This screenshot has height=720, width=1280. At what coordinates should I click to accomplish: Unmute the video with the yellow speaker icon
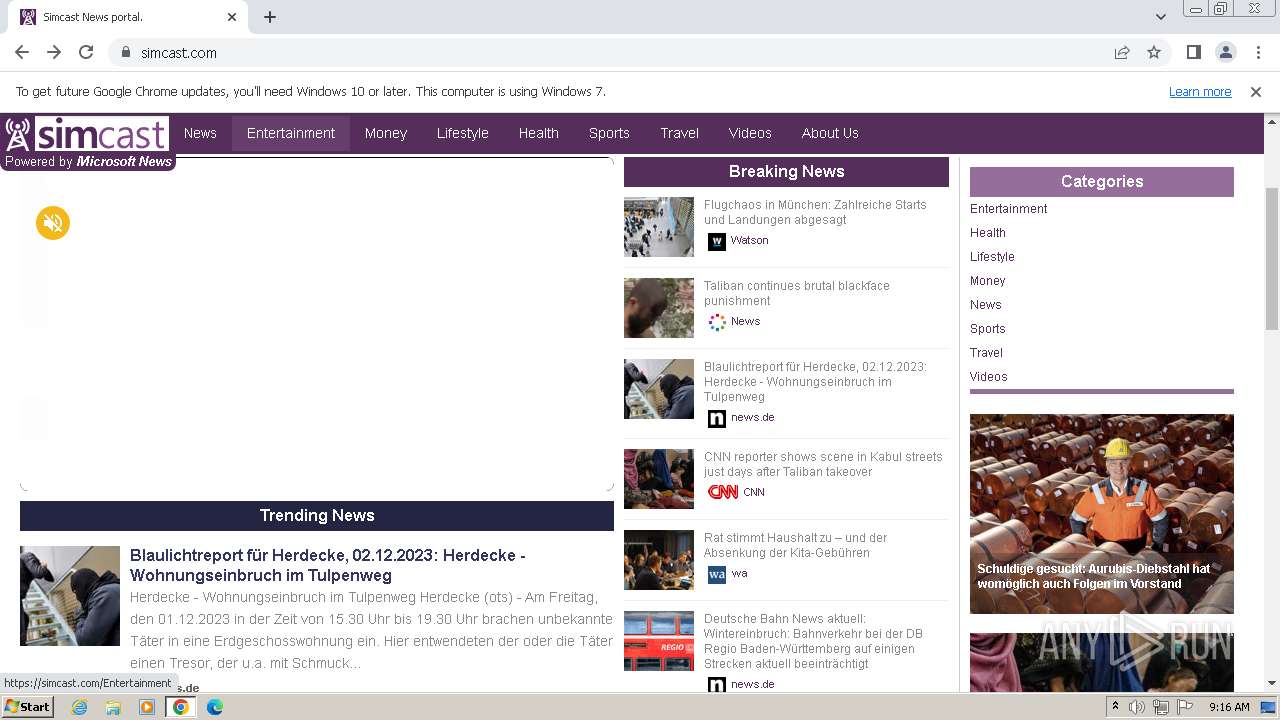53,223
